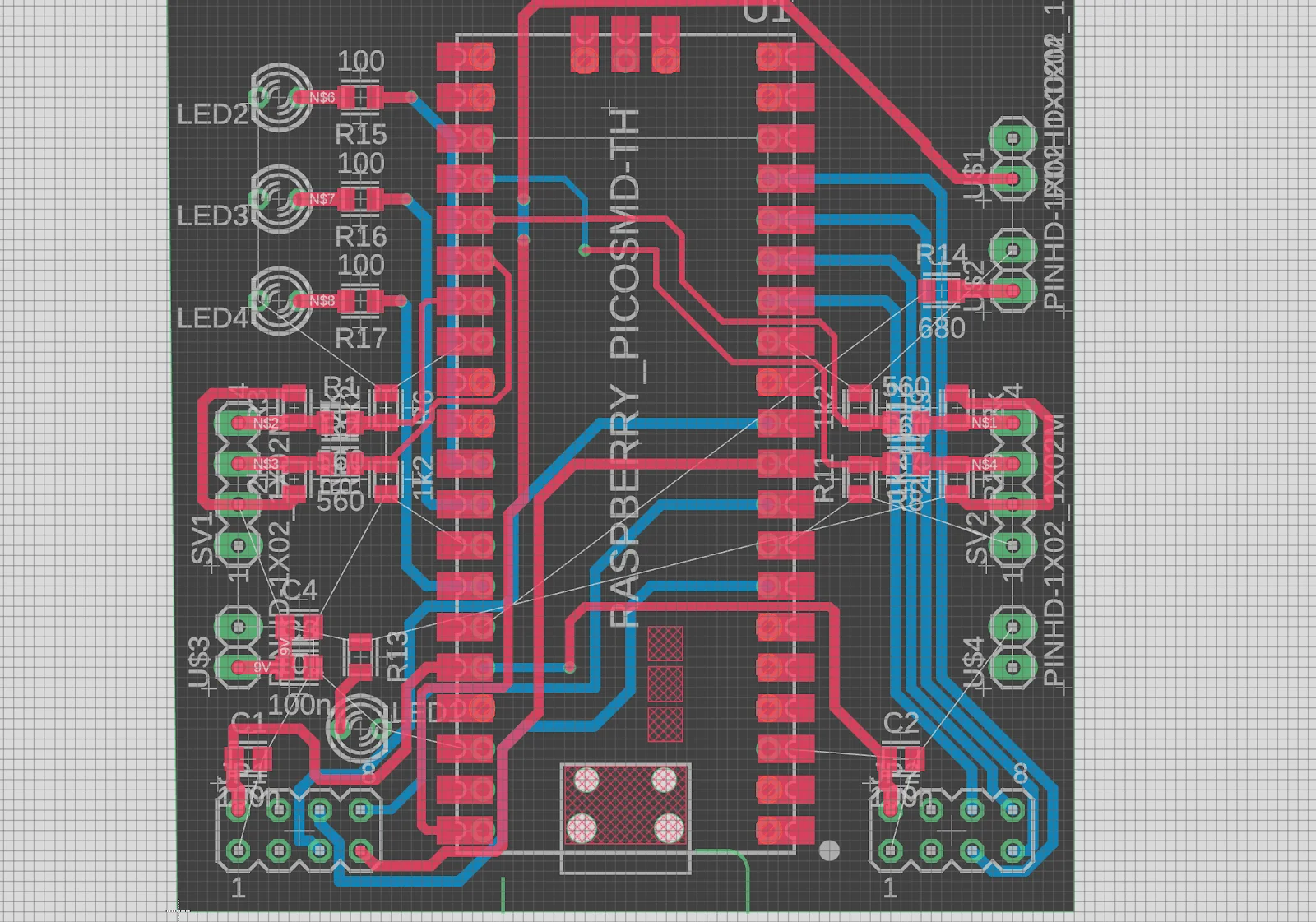Select the R14 name label
The image size is (1316, 922).
click(942, 255)
